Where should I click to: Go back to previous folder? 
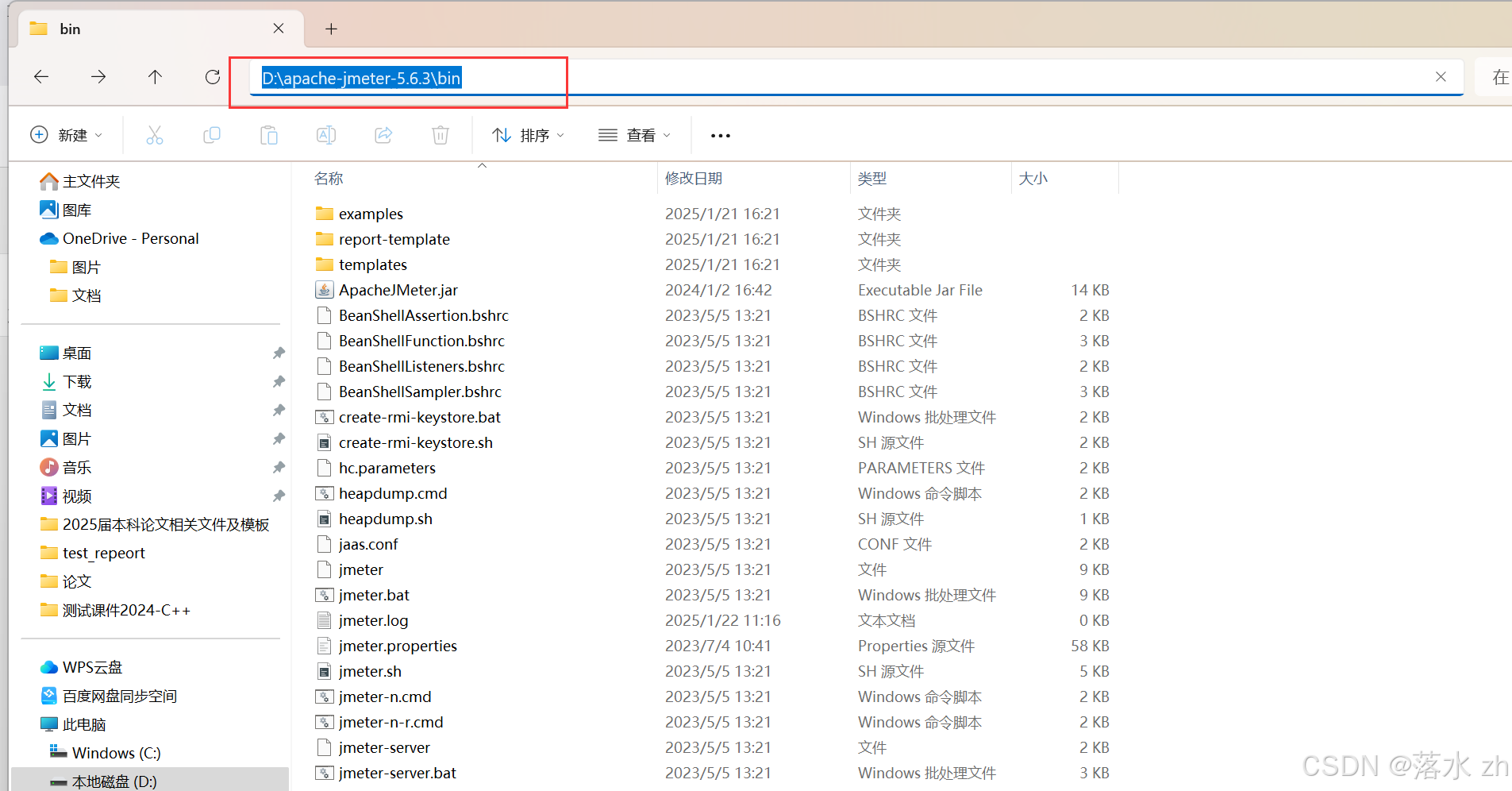pyautogui.click(x=41, y=77)
